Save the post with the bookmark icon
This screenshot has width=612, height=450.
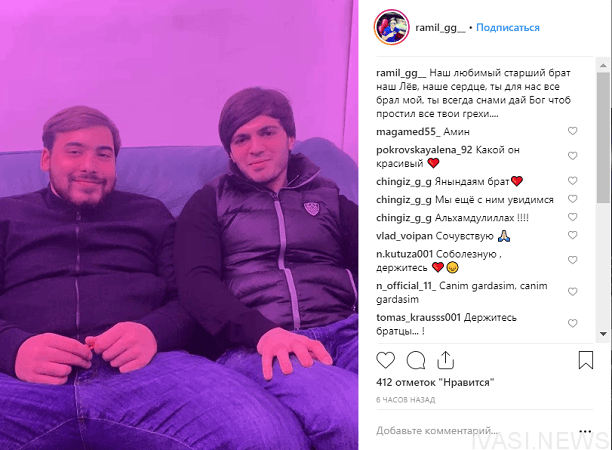click(x=585, y=360)
